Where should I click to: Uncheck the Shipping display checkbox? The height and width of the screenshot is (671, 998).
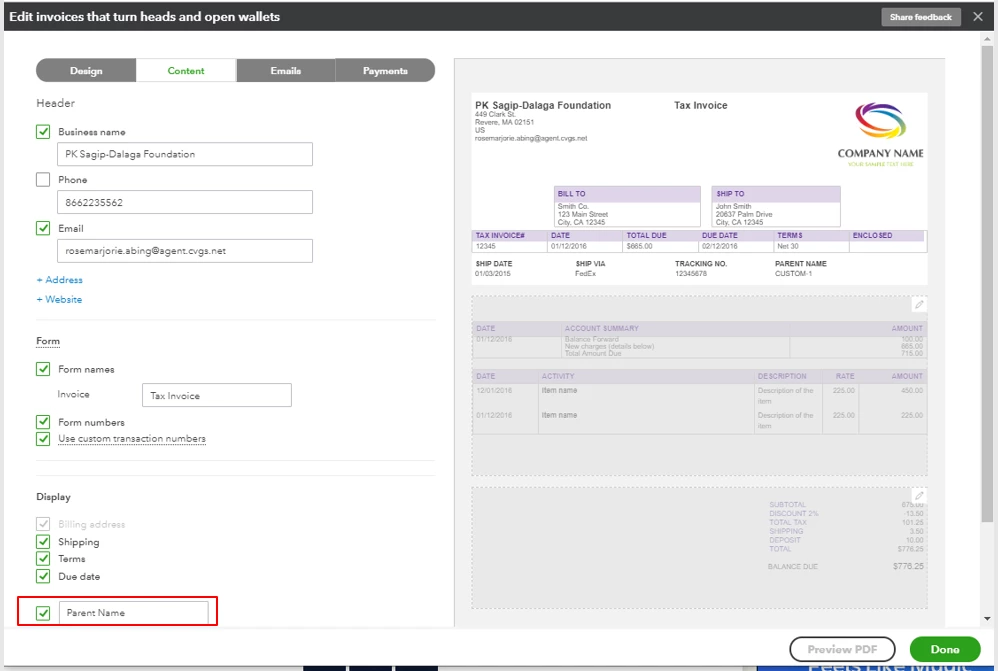[43, 542]
